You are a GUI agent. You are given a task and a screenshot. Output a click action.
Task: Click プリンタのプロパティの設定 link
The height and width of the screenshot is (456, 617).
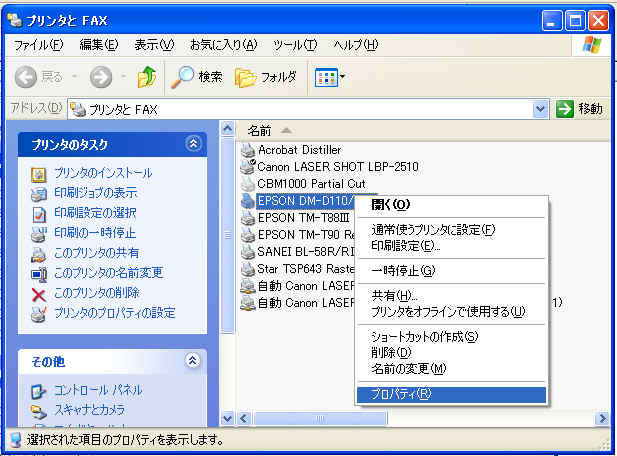tap(115, 313)
